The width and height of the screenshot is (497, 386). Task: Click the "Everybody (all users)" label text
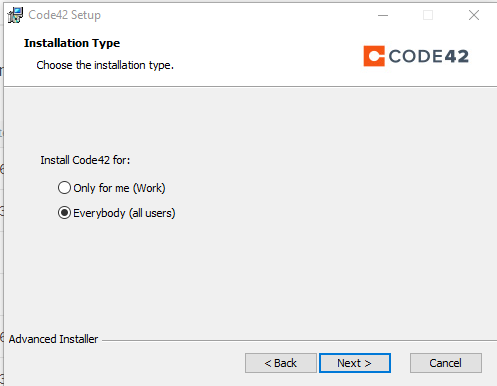click(124, 213)
